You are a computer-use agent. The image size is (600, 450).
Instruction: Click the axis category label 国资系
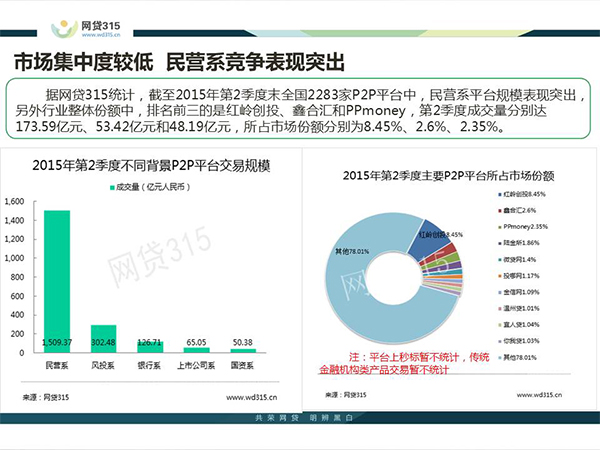click(242, 365)
